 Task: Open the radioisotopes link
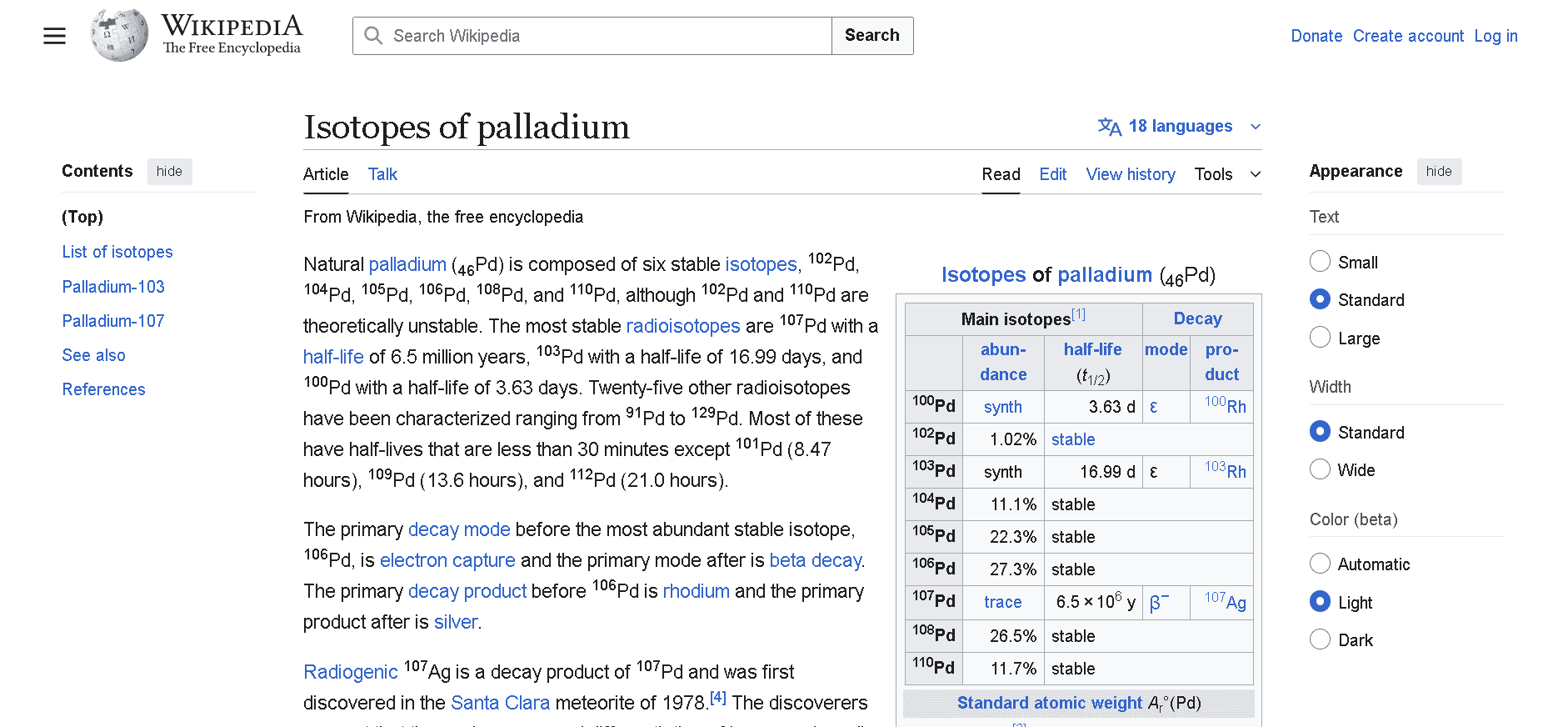coord(683,326)
